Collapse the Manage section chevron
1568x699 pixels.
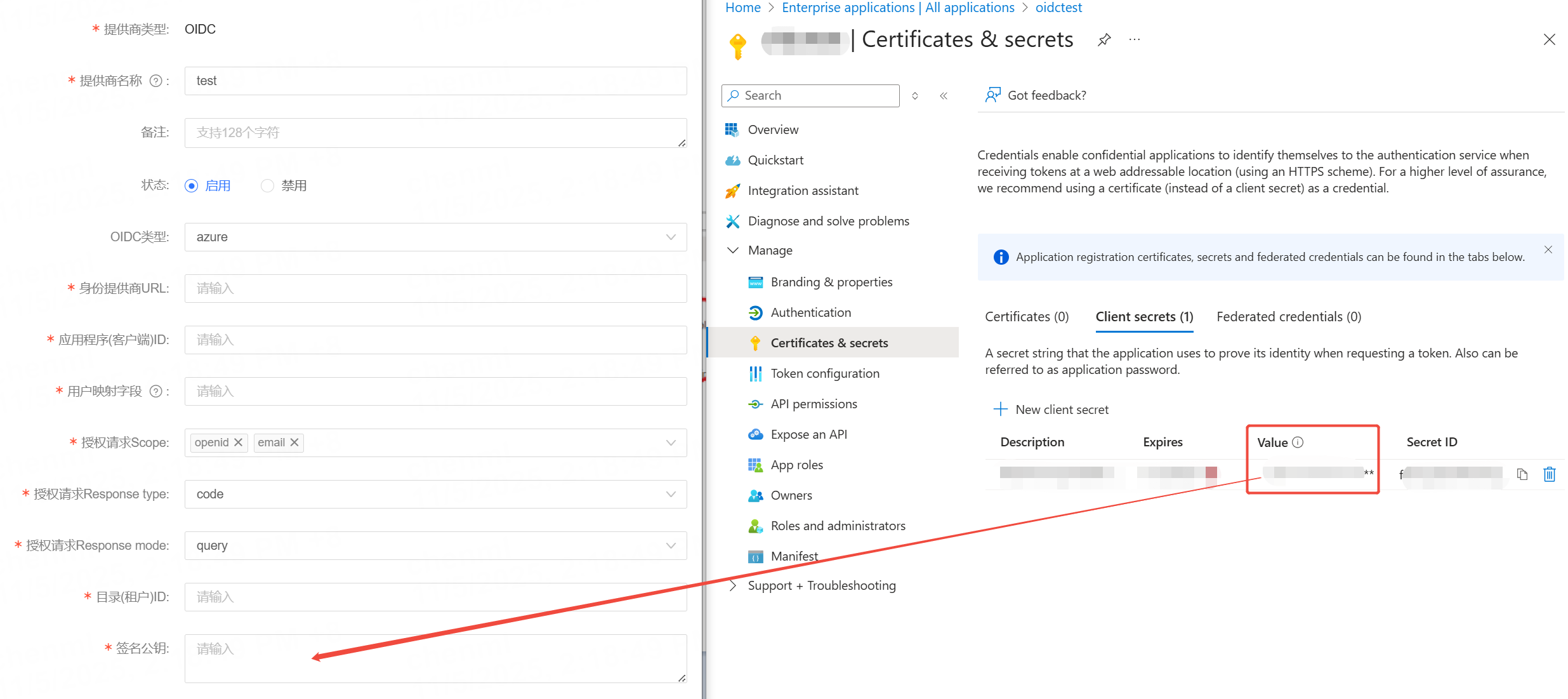(733, 250)
